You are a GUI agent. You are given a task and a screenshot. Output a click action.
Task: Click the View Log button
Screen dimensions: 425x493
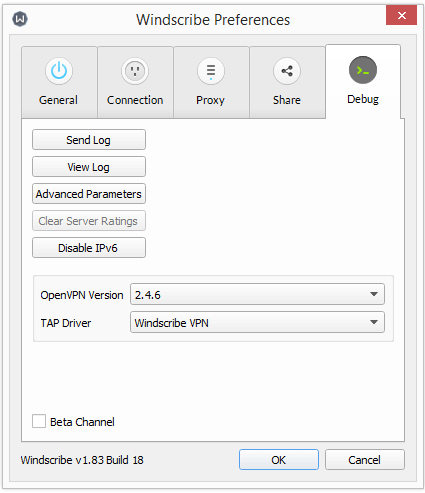point(89,167)
